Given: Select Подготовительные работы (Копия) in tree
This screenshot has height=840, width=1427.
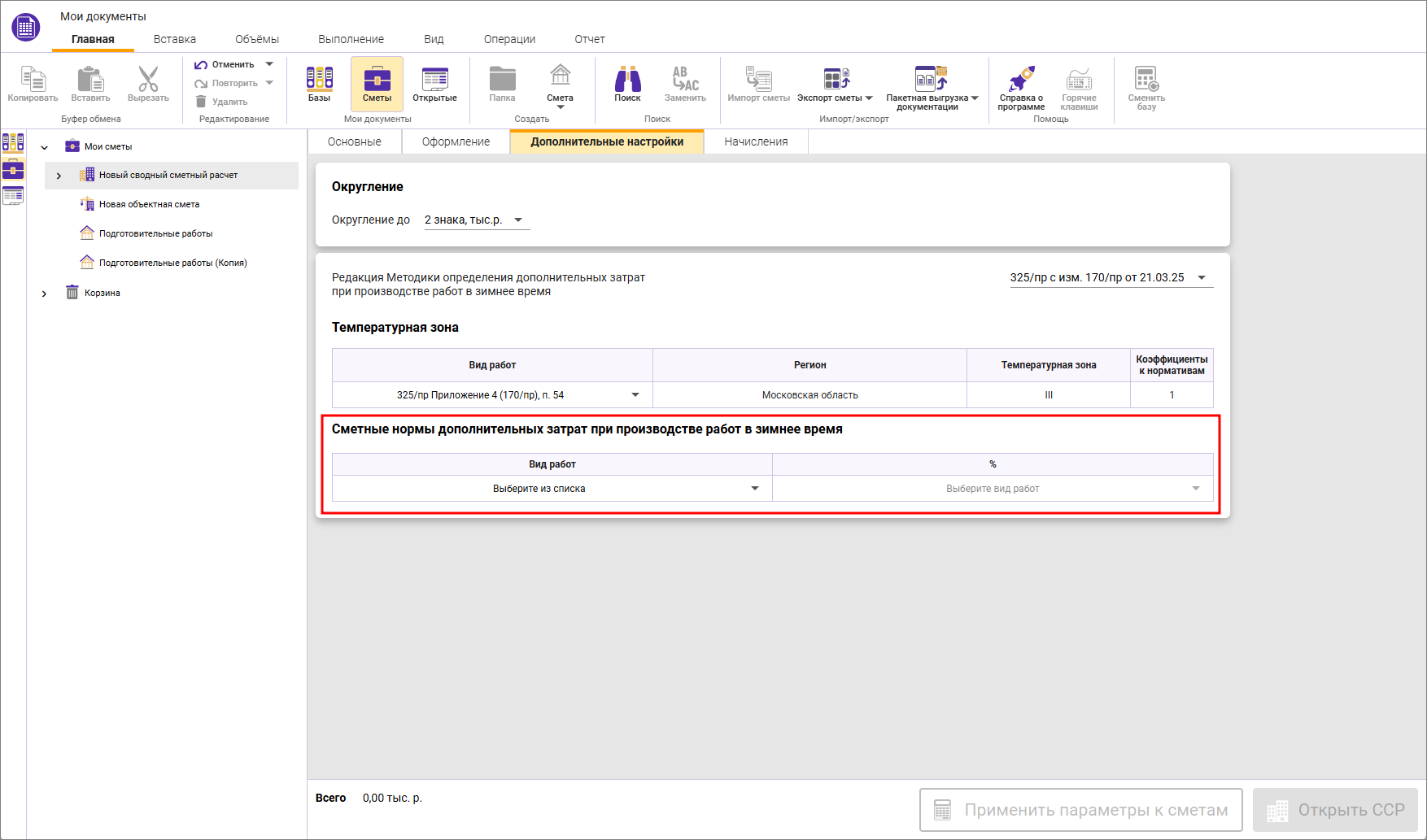Looking at the screenshot, I should click(172, 263).
